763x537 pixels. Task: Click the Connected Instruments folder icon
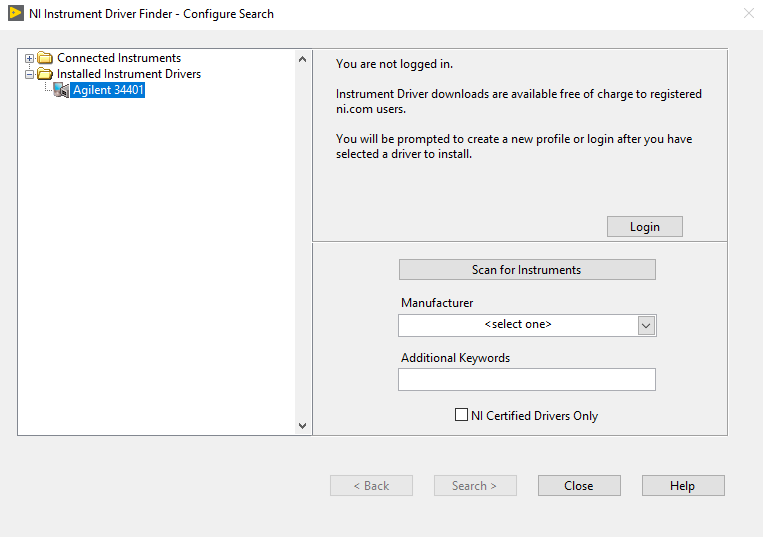coord(45,58)
